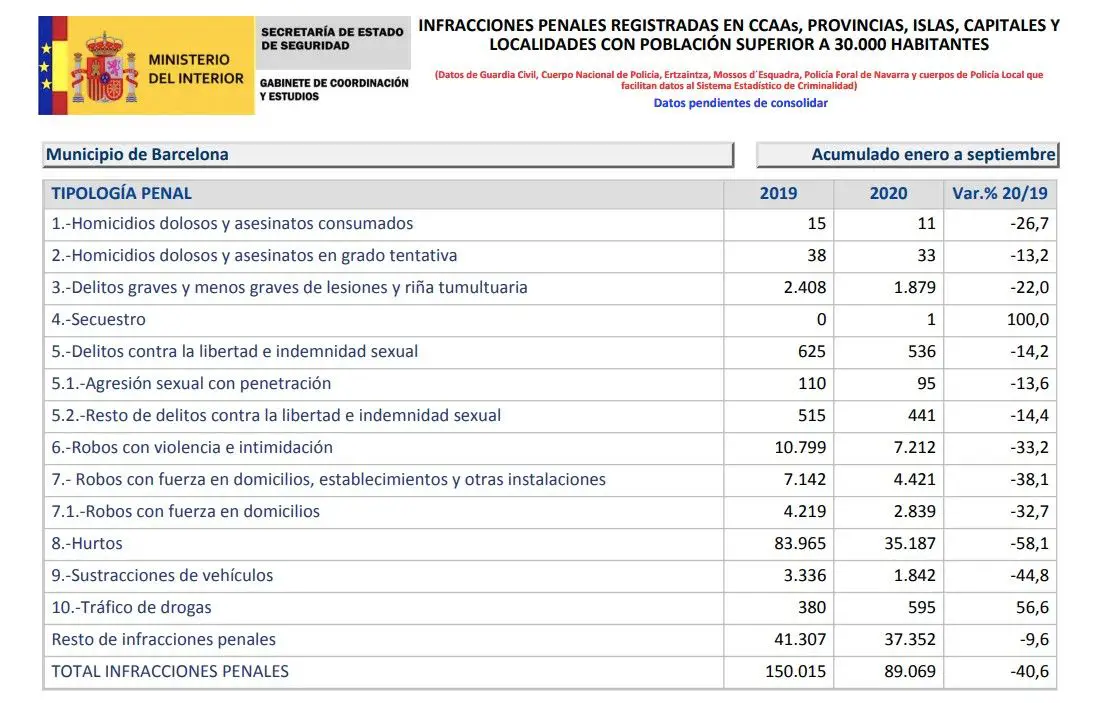Screen dimensions: 1097x703
Task: Select '6.-Robos con violencia e intimidación' label
Action: click(192, 448)
